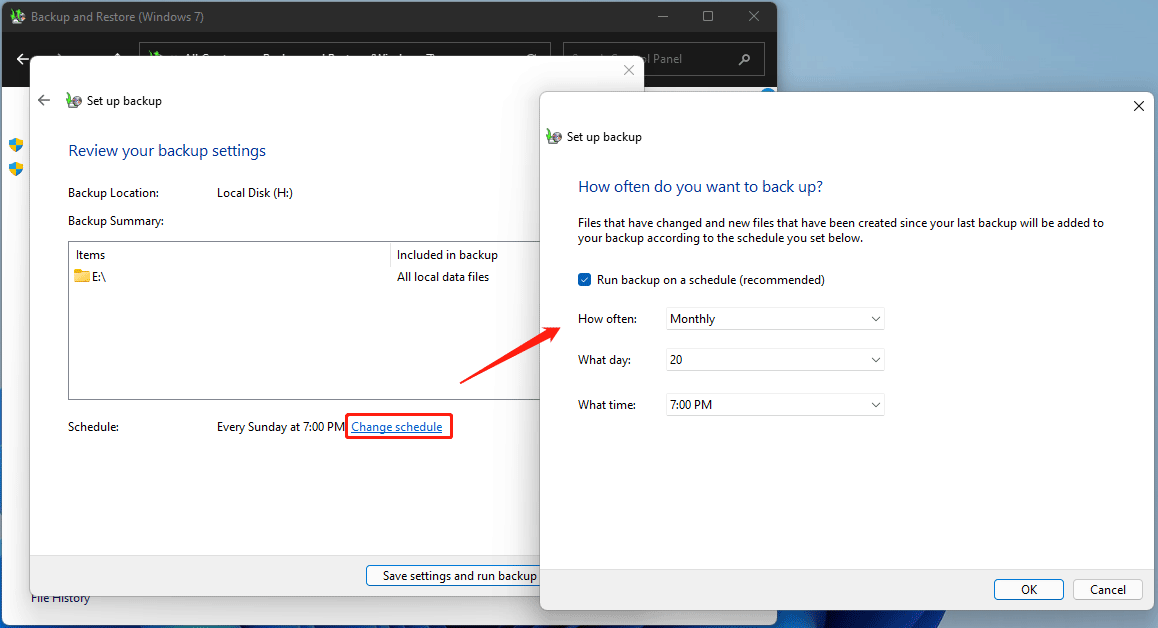Click the Change schedule link
1158x628 pixels.
click(x=398, y=426)
